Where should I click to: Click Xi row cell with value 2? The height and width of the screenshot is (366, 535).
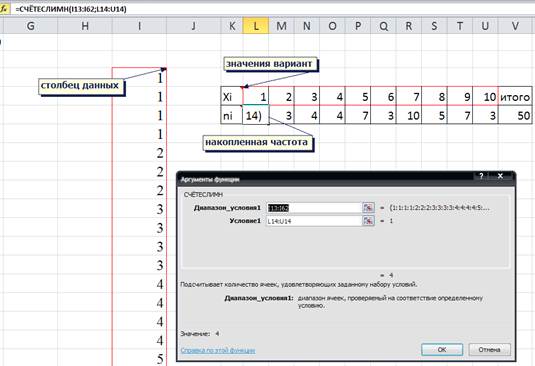[281, 97]
